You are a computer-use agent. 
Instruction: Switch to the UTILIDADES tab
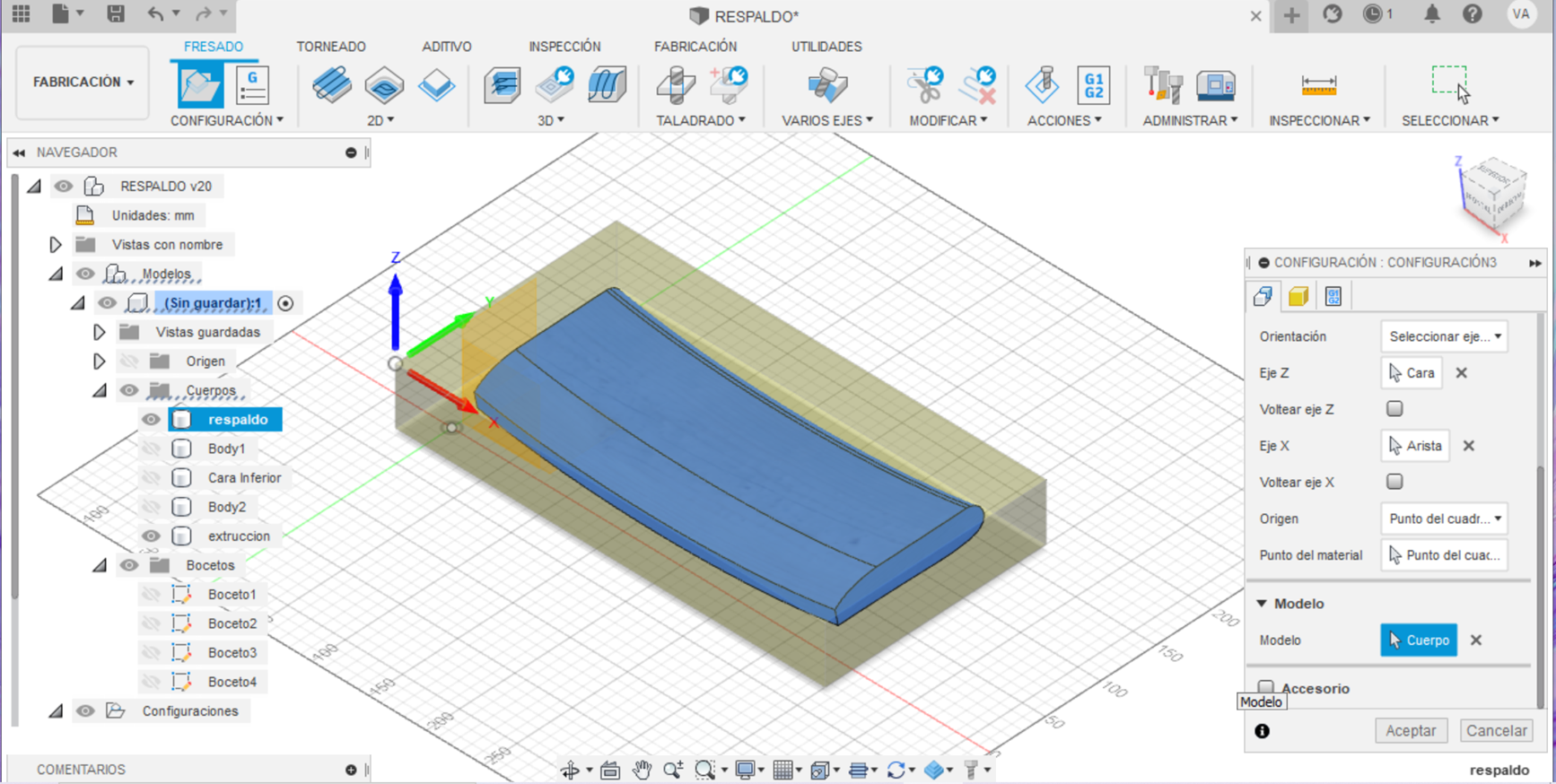coord(826,47)
